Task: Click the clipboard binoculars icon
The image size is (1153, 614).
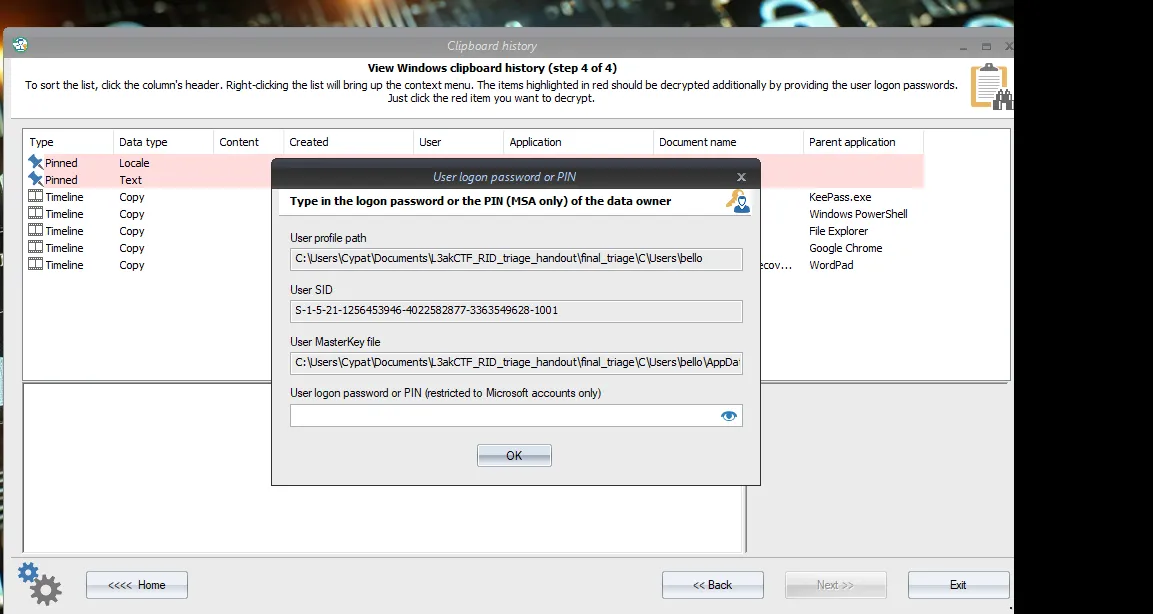Action: click(991, 87)
